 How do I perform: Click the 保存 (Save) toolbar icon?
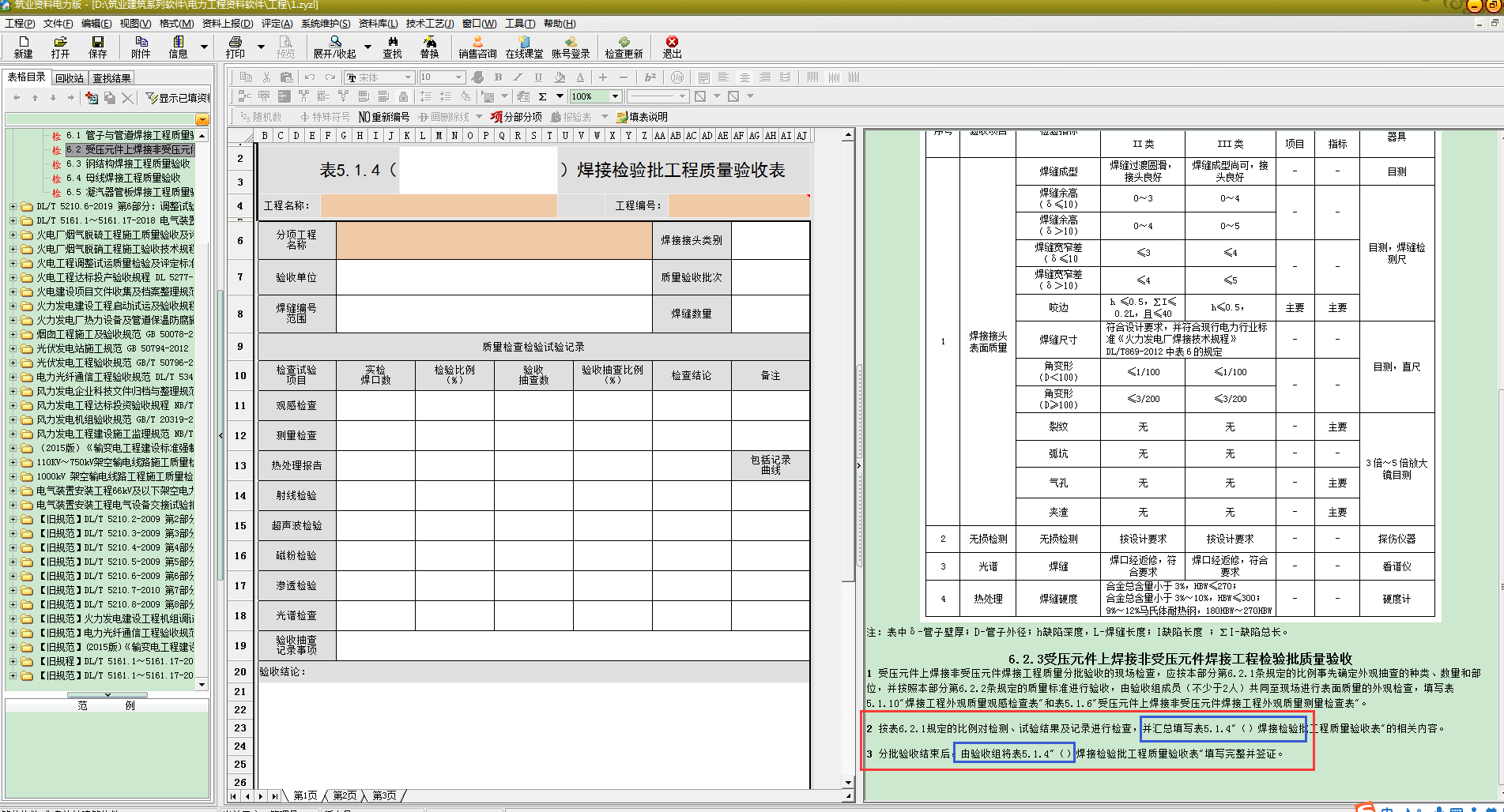pos(97,47)
